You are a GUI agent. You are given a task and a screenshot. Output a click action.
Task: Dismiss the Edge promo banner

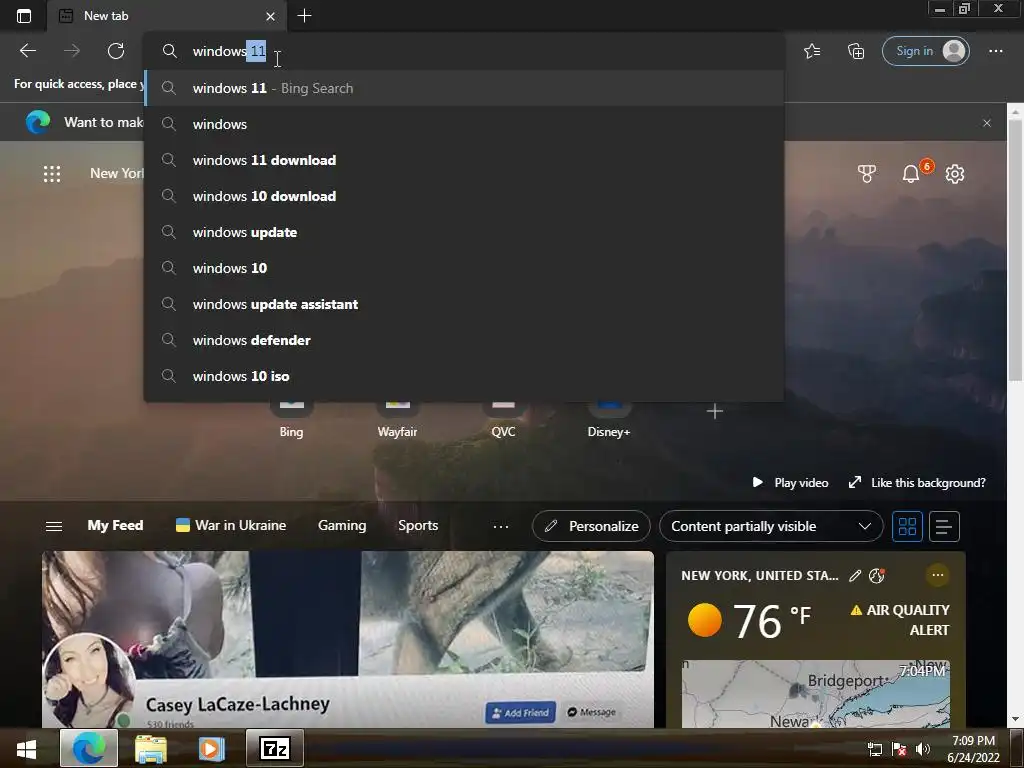point(987,123)
